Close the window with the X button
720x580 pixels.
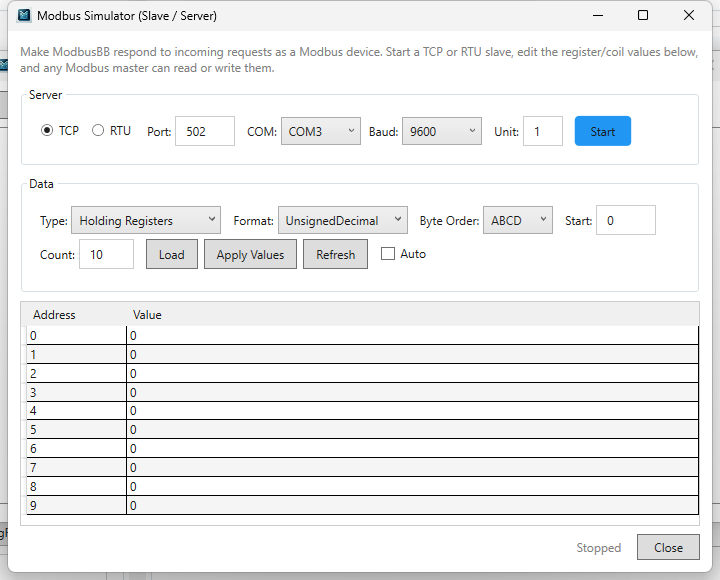pos(688,16)
